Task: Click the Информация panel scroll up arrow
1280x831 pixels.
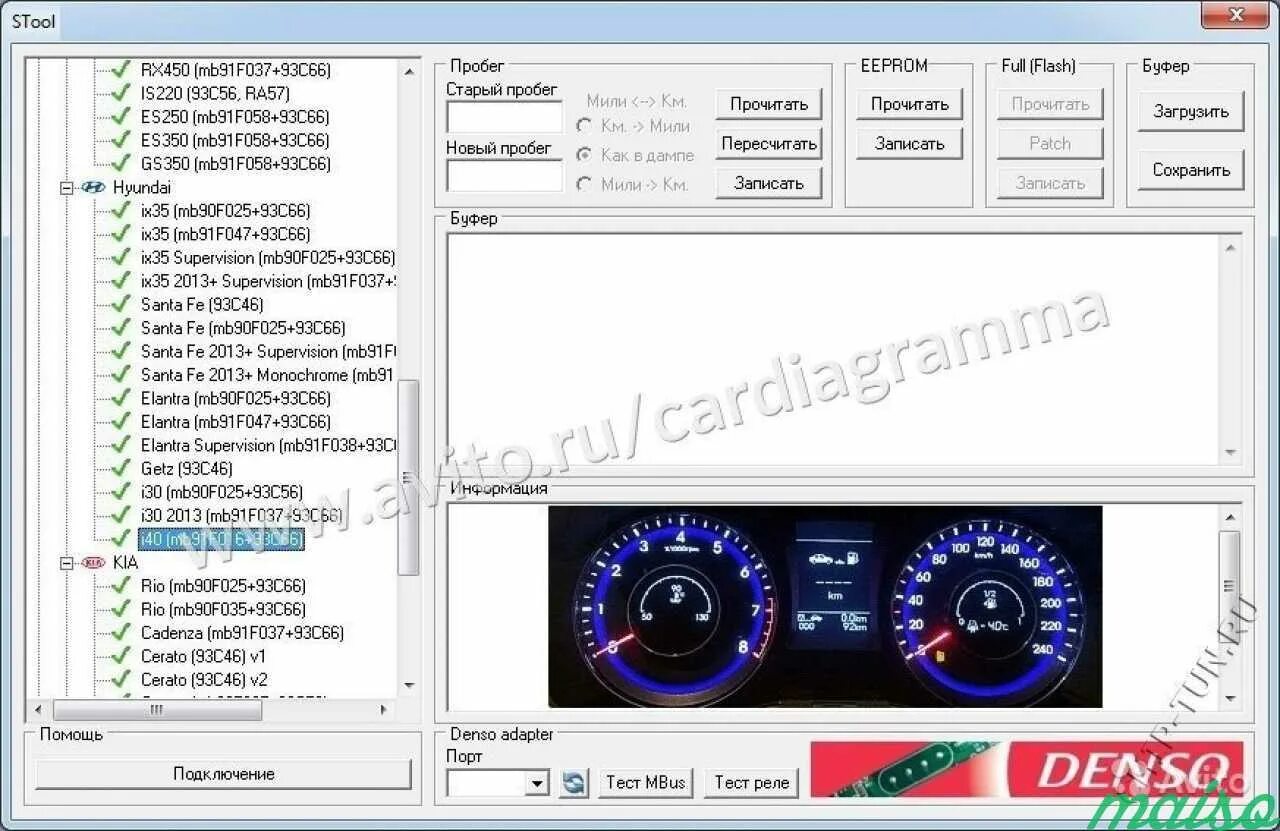Action: point(1230,517)
